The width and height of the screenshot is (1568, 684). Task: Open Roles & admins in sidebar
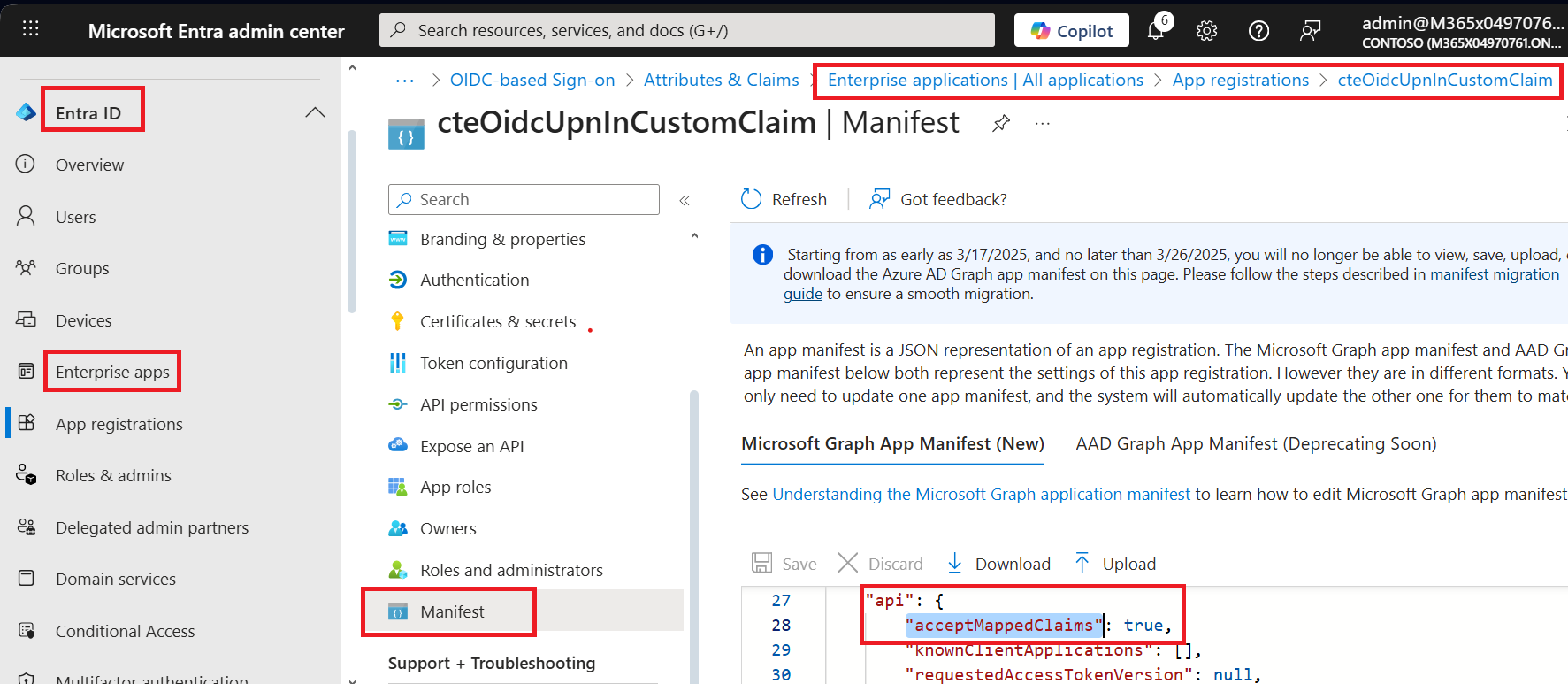[x=113, y=475]
